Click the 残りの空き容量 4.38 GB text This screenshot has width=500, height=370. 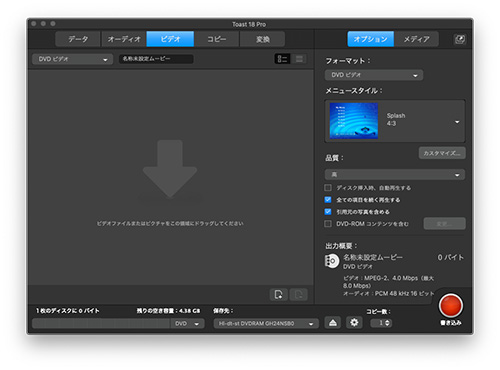pos(168,311)
